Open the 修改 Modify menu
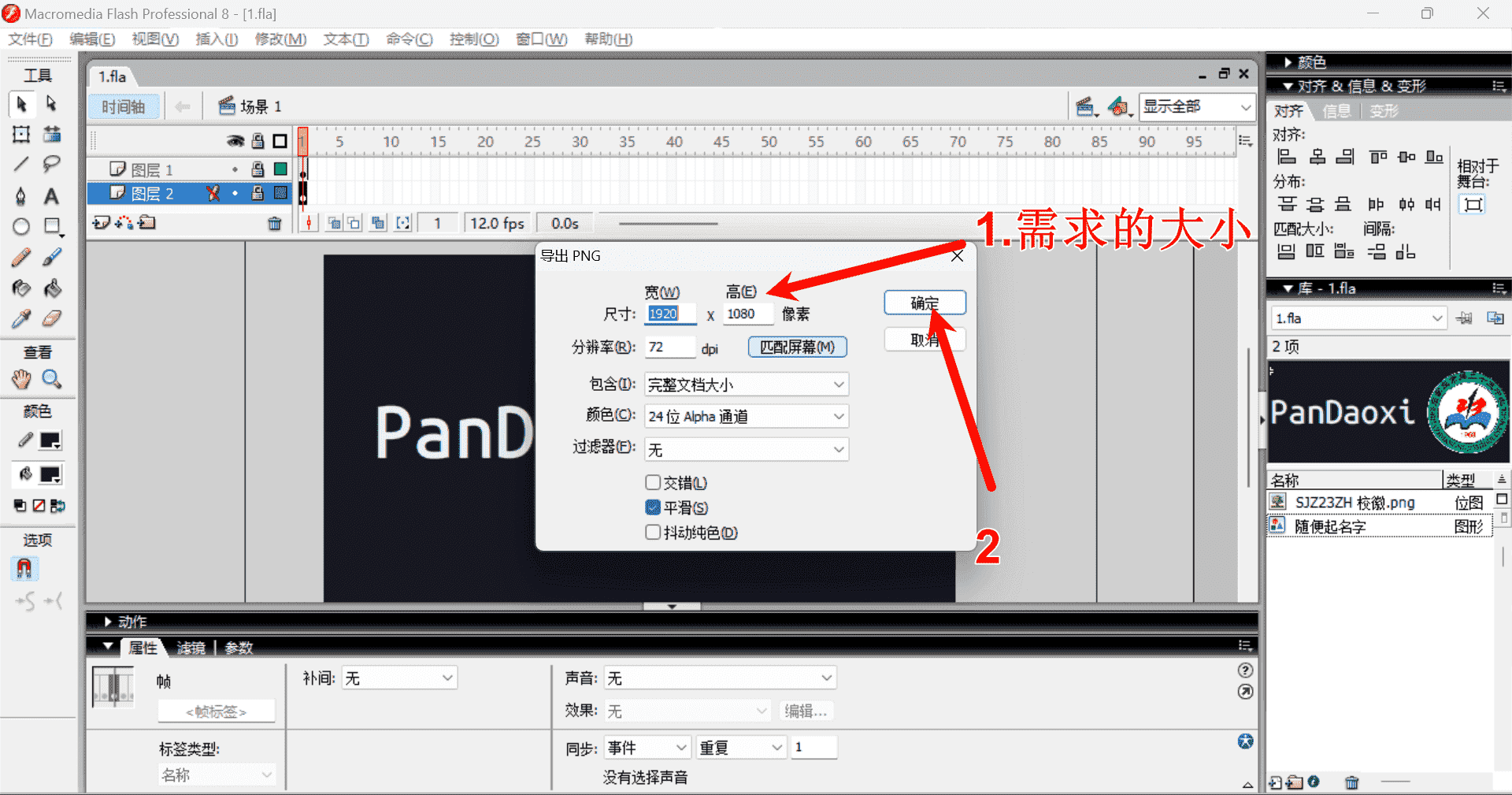1512x795 pixels. click(280, 39)
